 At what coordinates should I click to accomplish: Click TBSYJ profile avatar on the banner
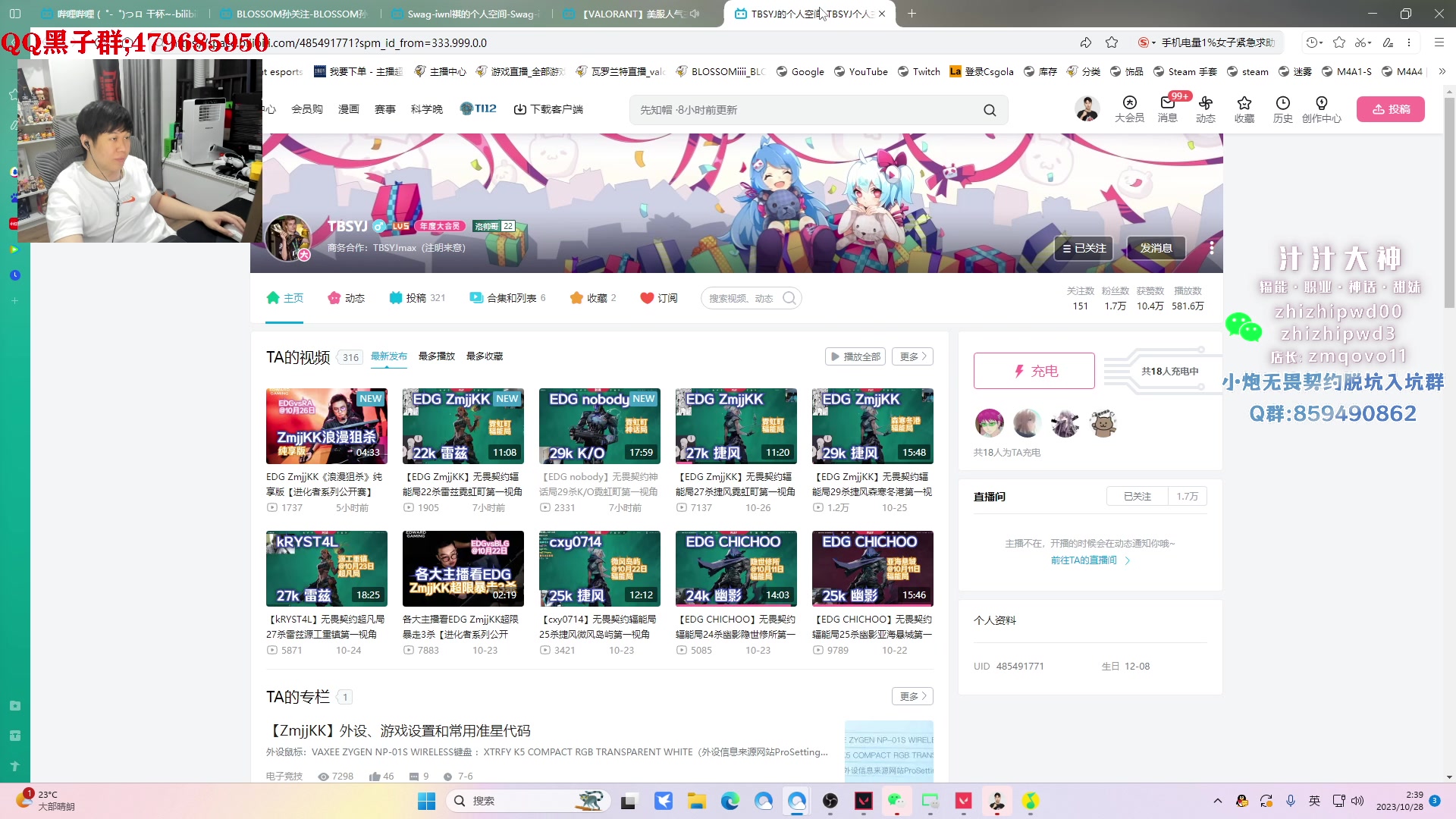click(288, 237)
